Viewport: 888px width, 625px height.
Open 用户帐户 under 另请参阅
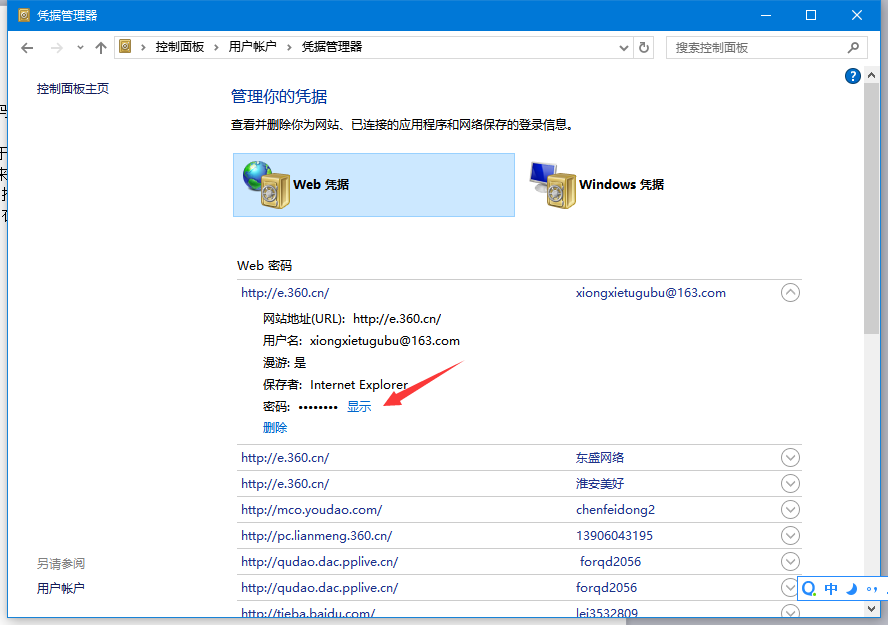point(61,588)
